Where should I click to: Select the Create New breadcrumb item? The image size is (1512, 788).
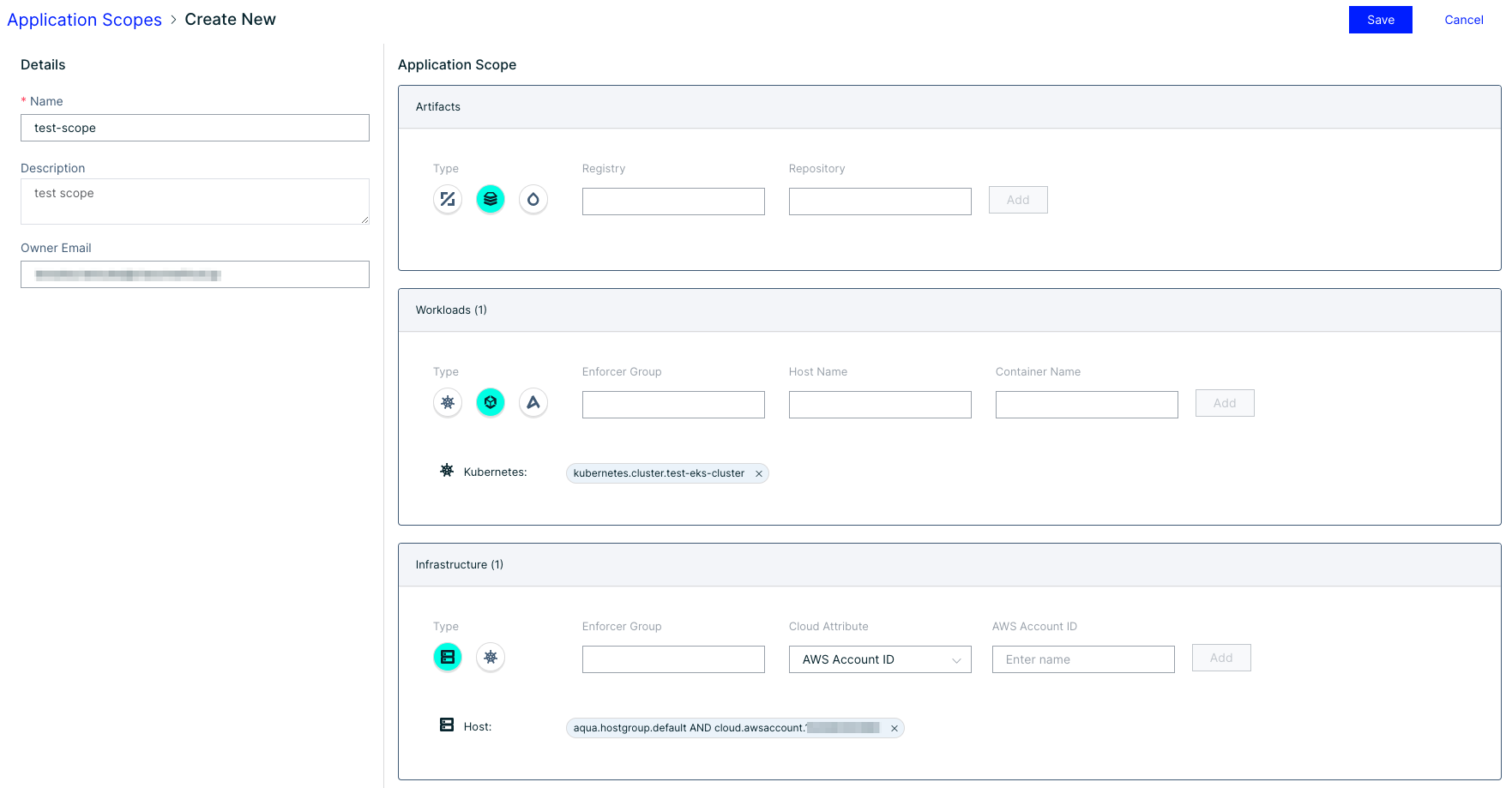(230, 19)
